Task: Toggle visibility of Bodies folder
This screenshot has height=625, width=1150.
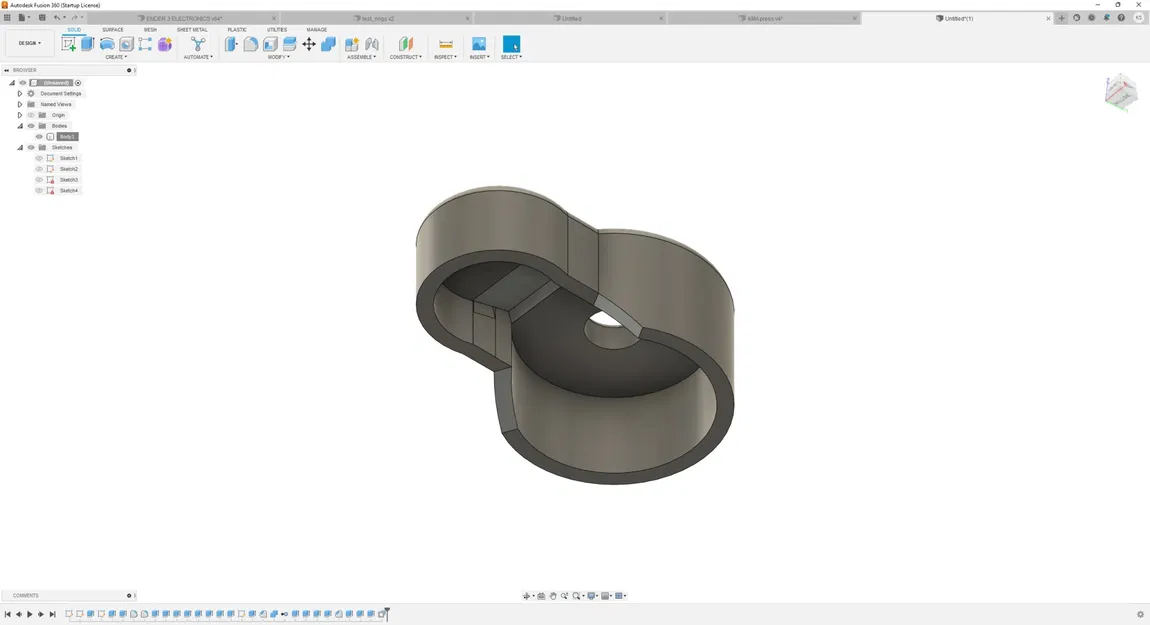Action: [x=31, y=126]
